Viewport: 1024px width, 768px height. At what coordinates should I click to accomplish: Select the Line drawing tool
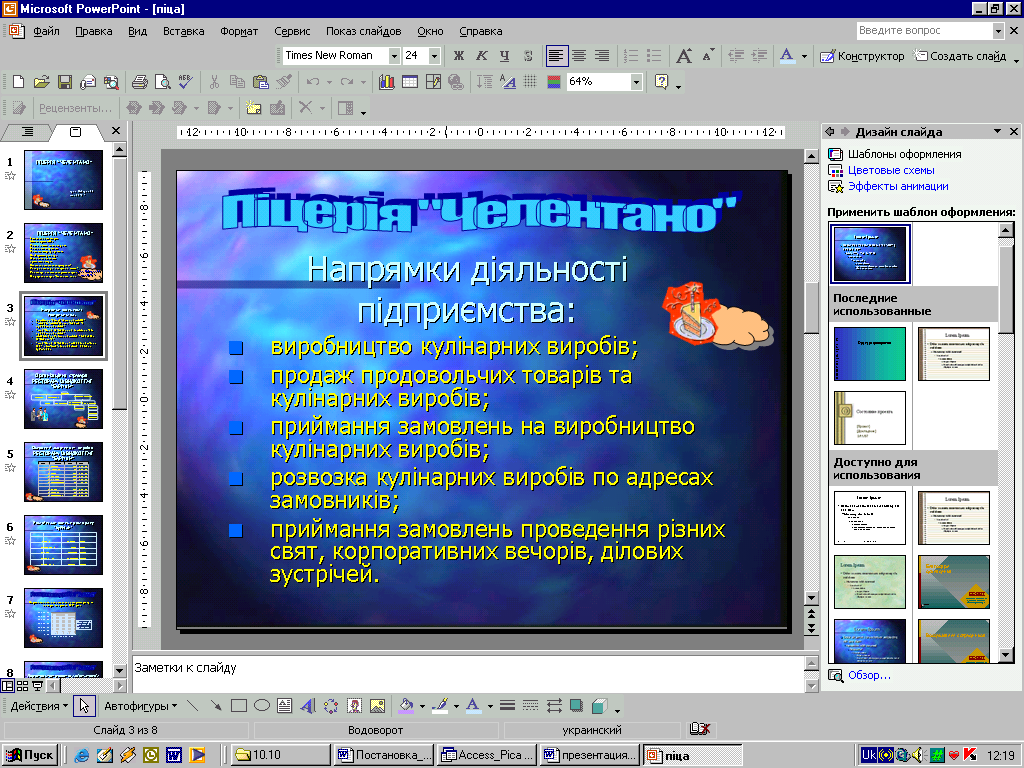(193, 706)
